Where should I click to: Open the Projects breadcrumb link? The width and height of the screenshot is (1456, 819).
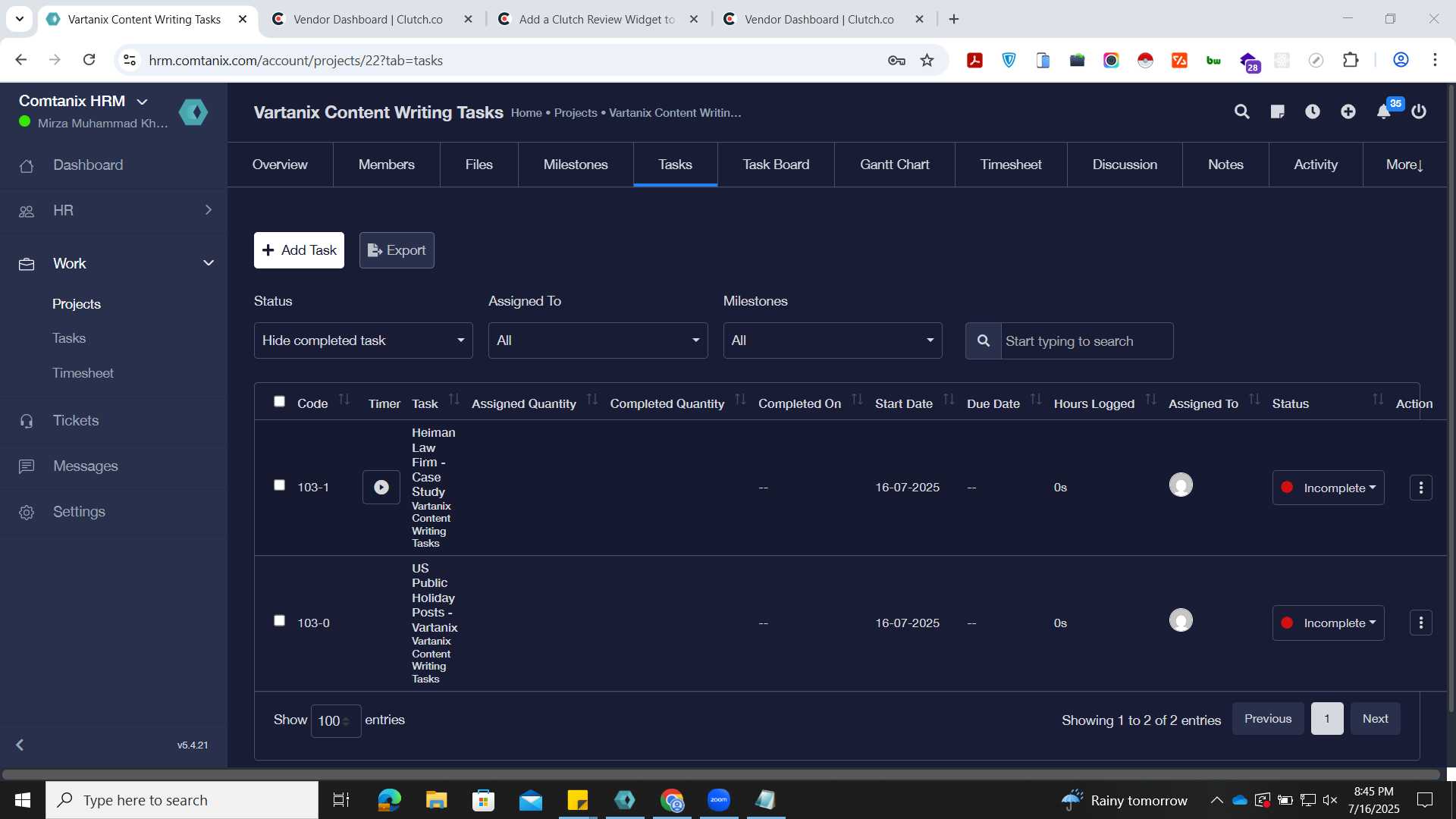pyautogui.click(x=576, y=113)
